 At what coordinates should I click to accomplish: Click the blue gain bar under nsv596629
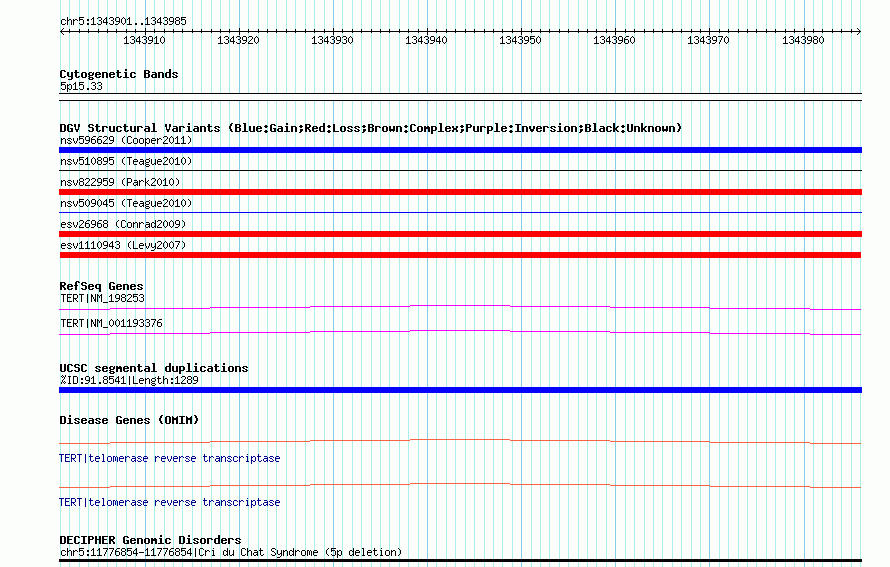click(x=460, y=150)
